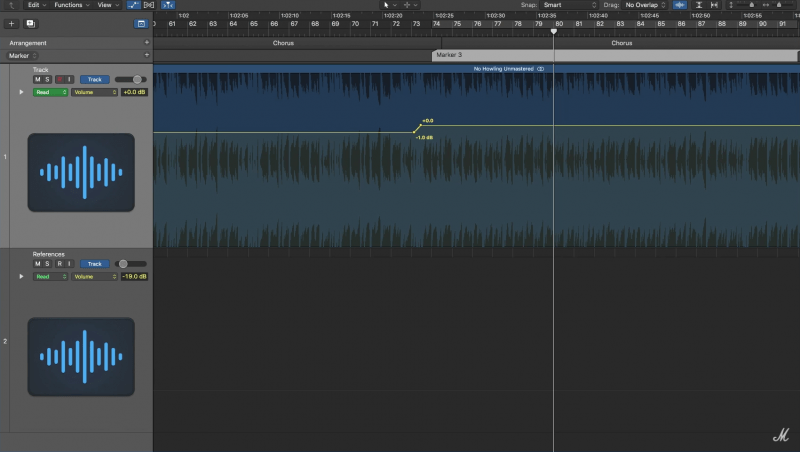Open the Read automation mode menu on Track
The image size is (800, 452).
(x=51, y=92)
